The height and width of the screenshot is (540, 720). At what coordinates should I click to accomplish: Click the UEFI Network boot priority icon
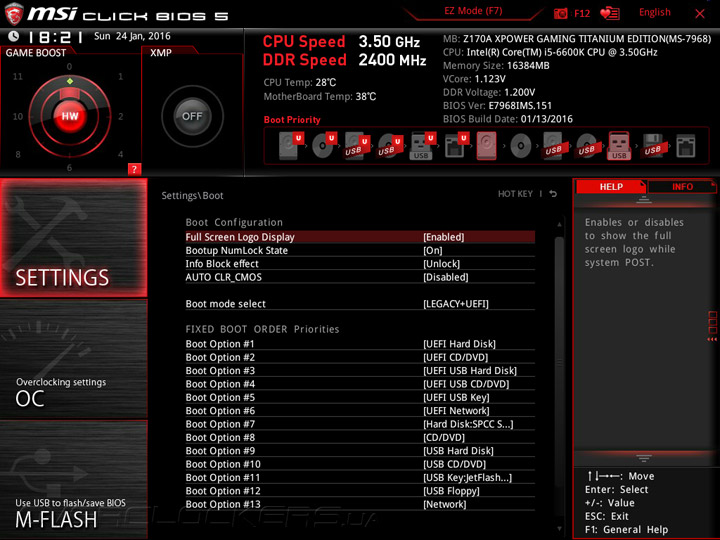coord(456,146)
